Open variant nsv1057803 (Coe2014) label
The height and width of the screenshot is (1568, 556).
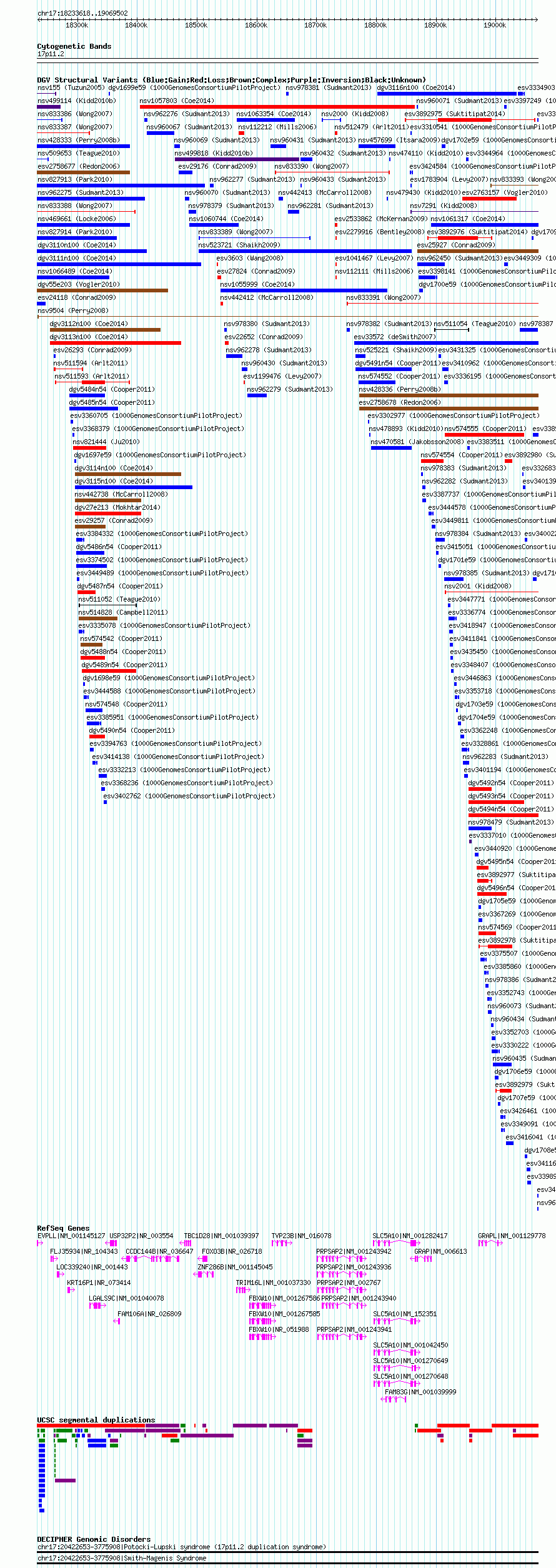click(x=177, y=101)
